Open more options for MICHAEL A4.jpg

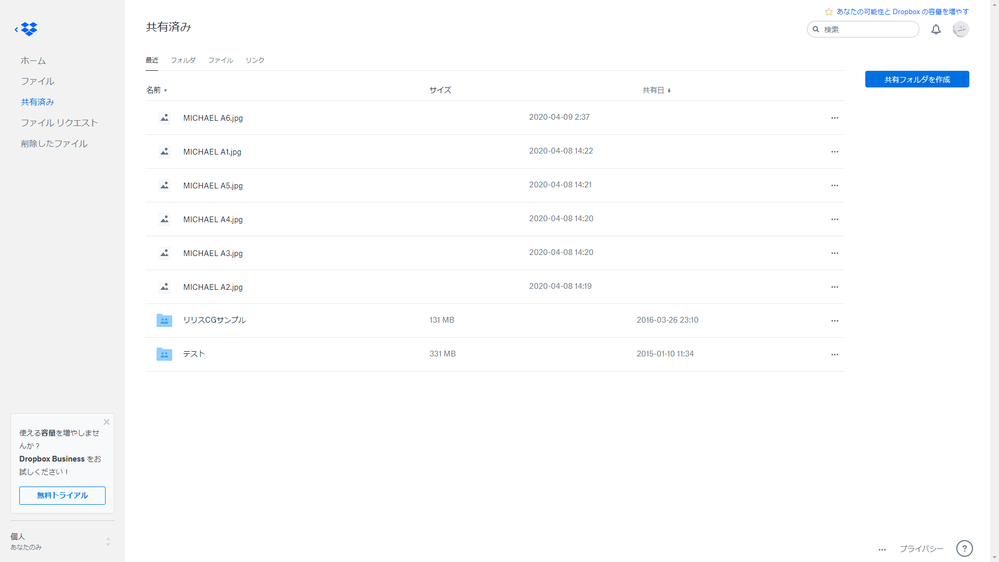pyautogui.click(x=834, y=219)
